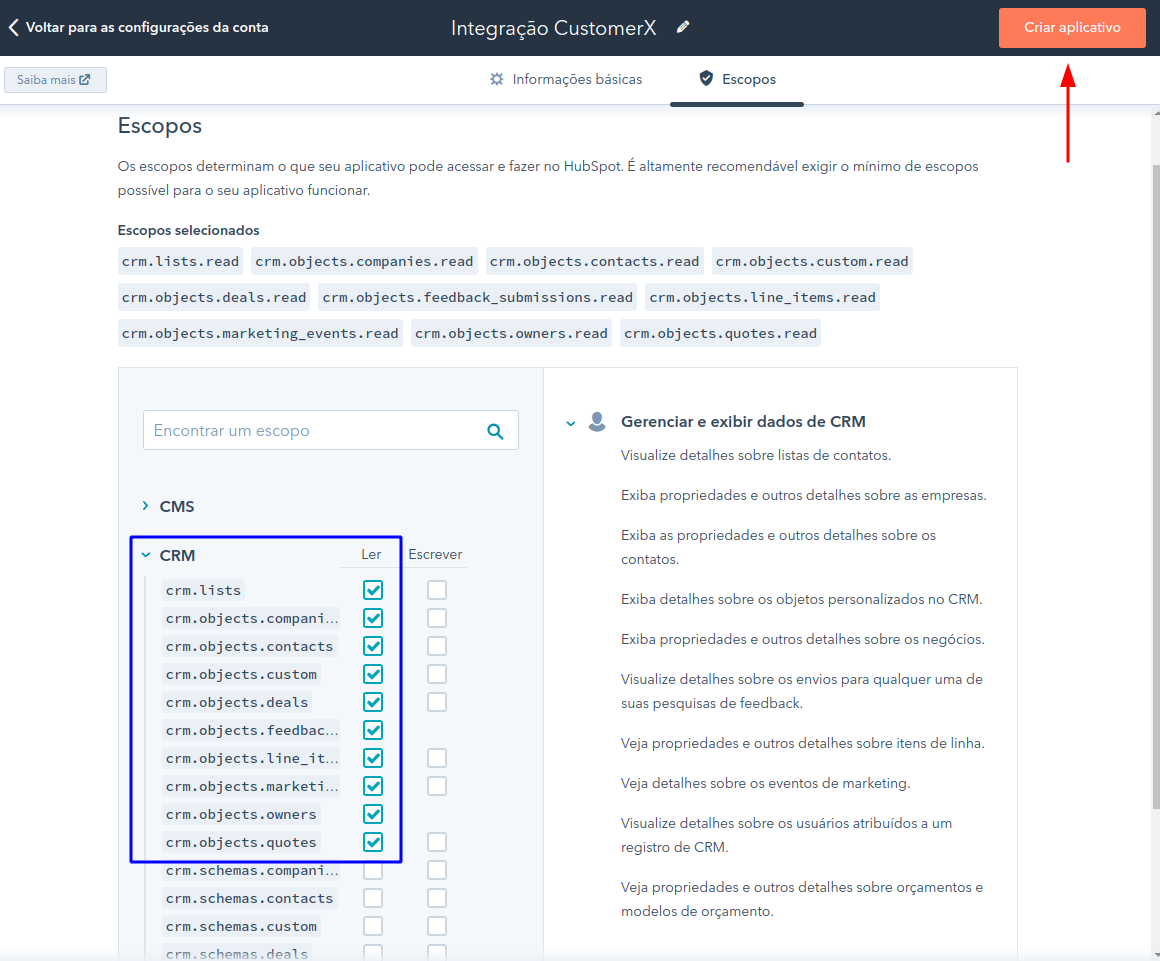Viewport: 1160px width, 961px height.
Task: Click the crm.objects.line_items.read scope tag
Action: (x=762, y=297)
